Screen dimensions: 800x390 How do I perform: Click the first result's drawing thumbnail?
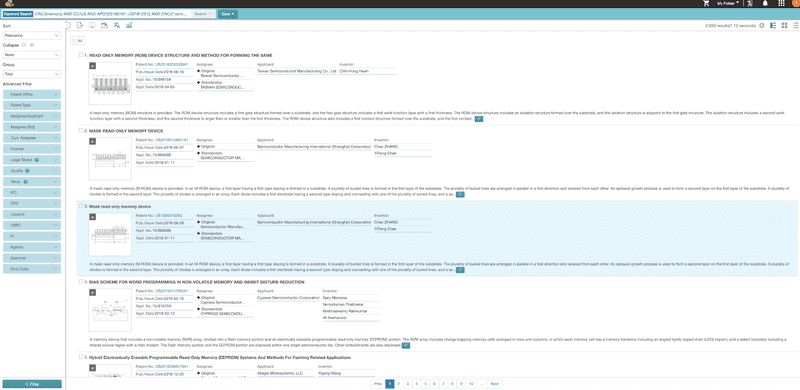coord(110,84)
